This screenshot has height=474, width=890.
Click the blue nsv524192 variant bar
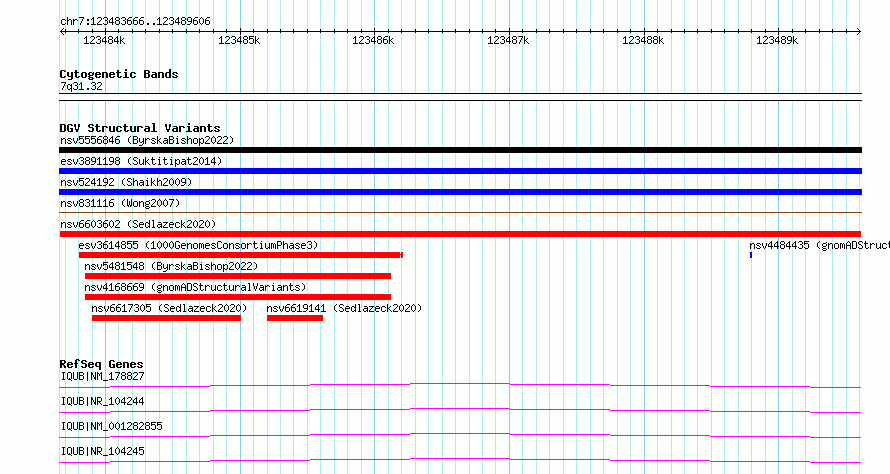coord(460,192)
